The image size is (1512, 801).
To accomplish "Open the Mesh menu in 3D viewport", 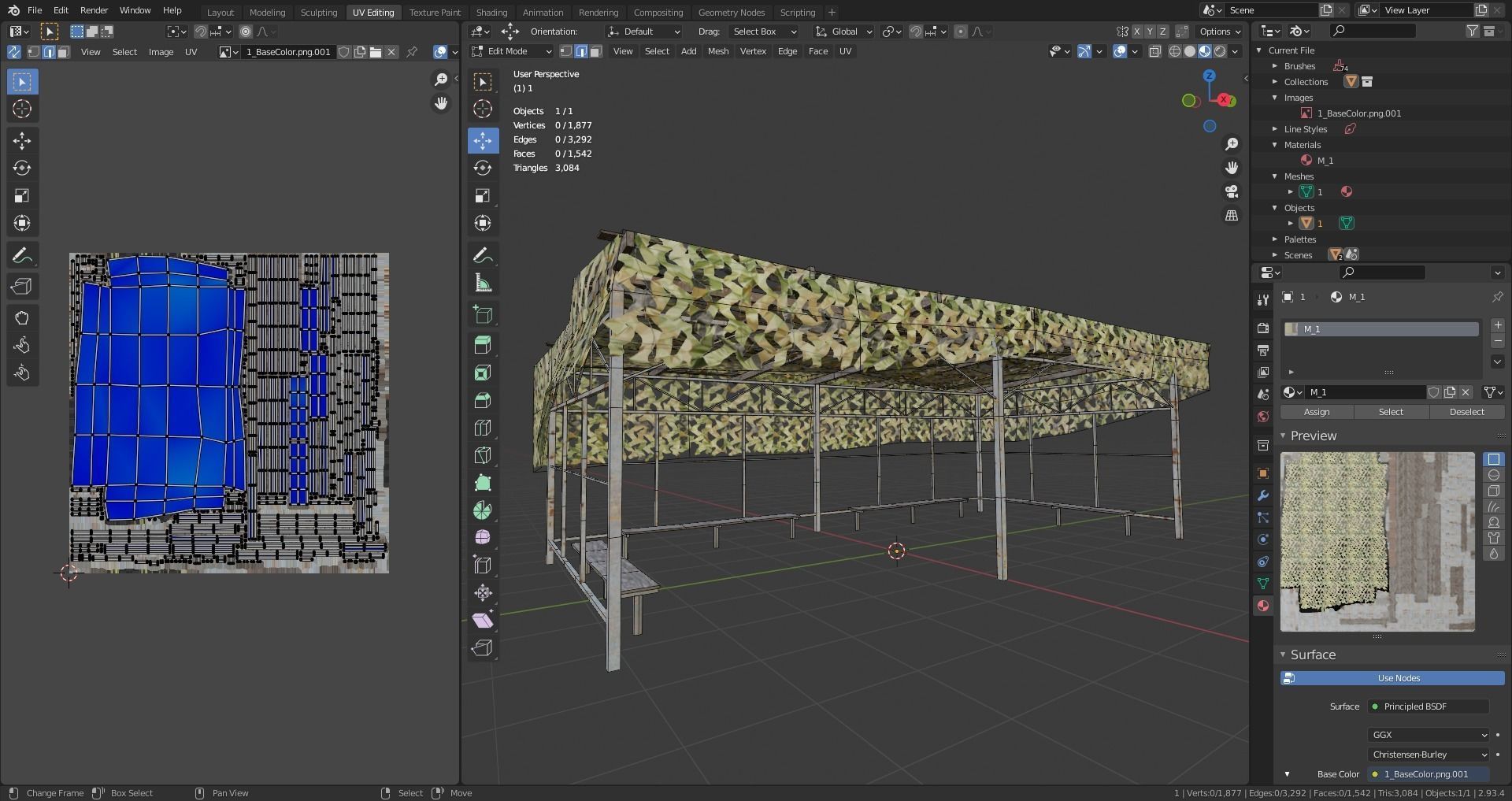I will pyautogui.click(x=718, y=51).
